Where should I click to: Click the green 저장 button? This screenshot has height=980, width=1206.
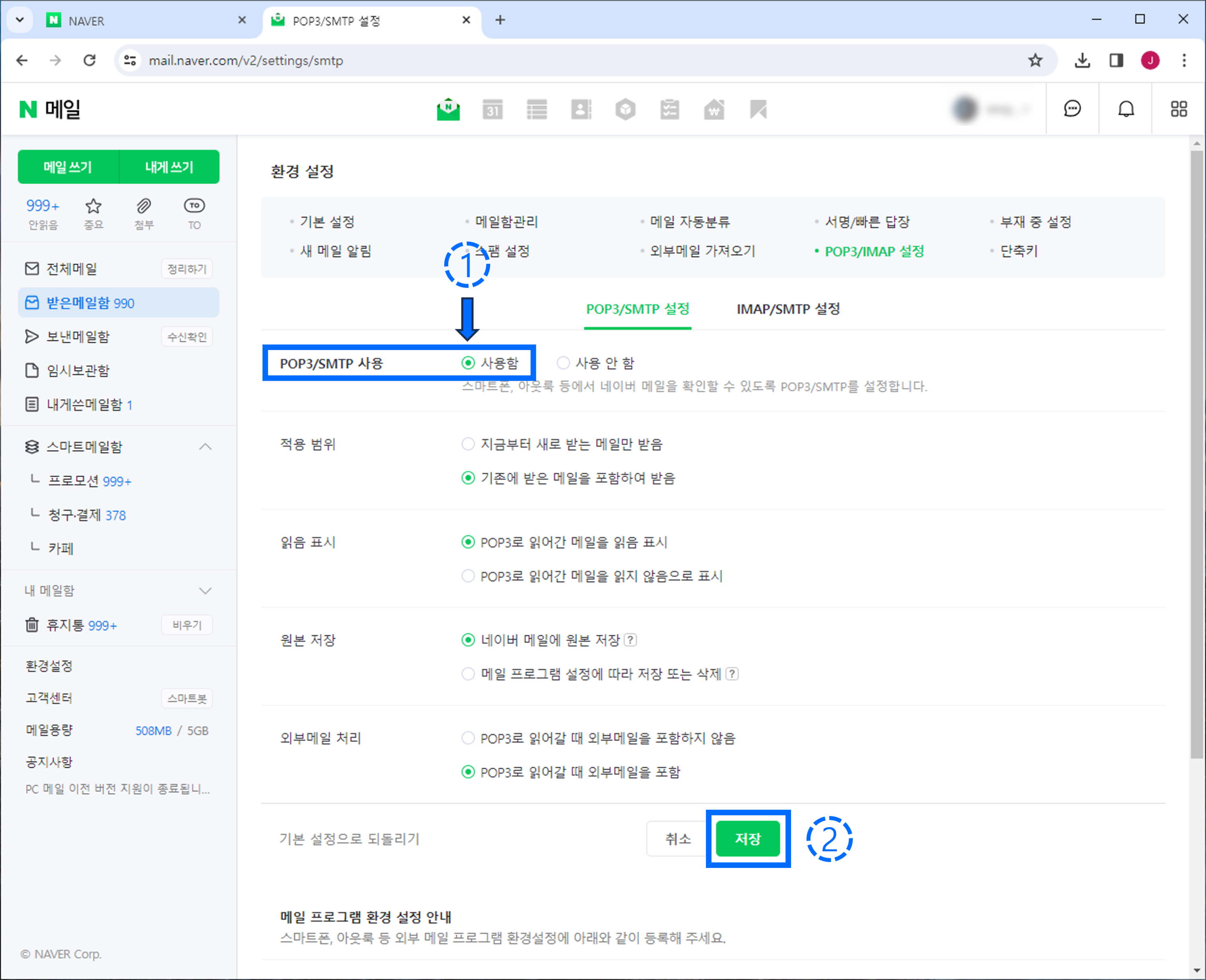(748, 839)
